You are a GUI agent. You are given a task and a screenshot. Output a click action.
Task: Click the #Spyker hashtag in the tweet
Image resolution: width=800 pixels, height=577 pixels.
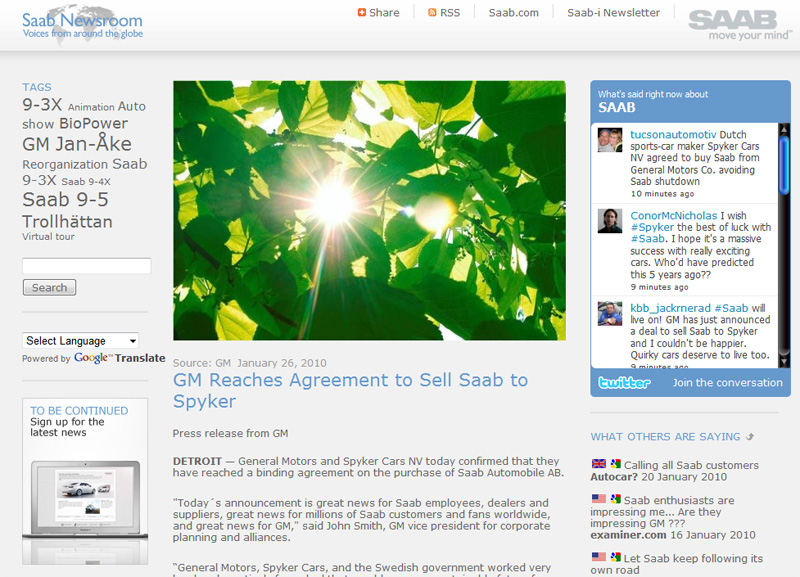coord(652,227)
